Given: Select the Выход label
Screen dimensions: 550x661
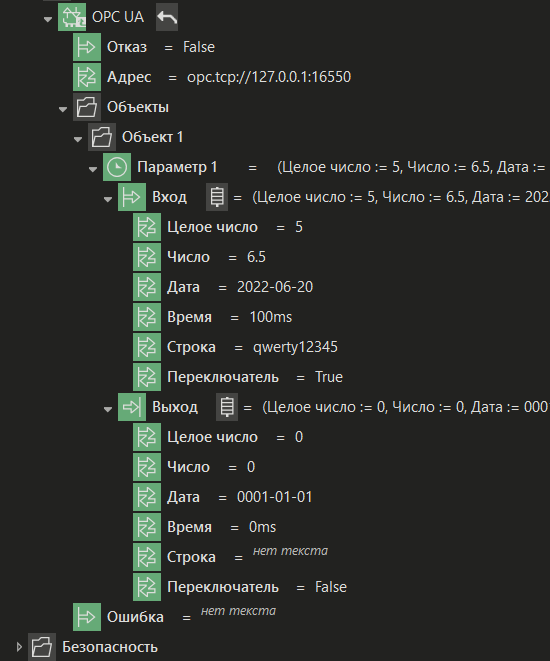Looking at the screenshot, I should (x=175, y=407).
